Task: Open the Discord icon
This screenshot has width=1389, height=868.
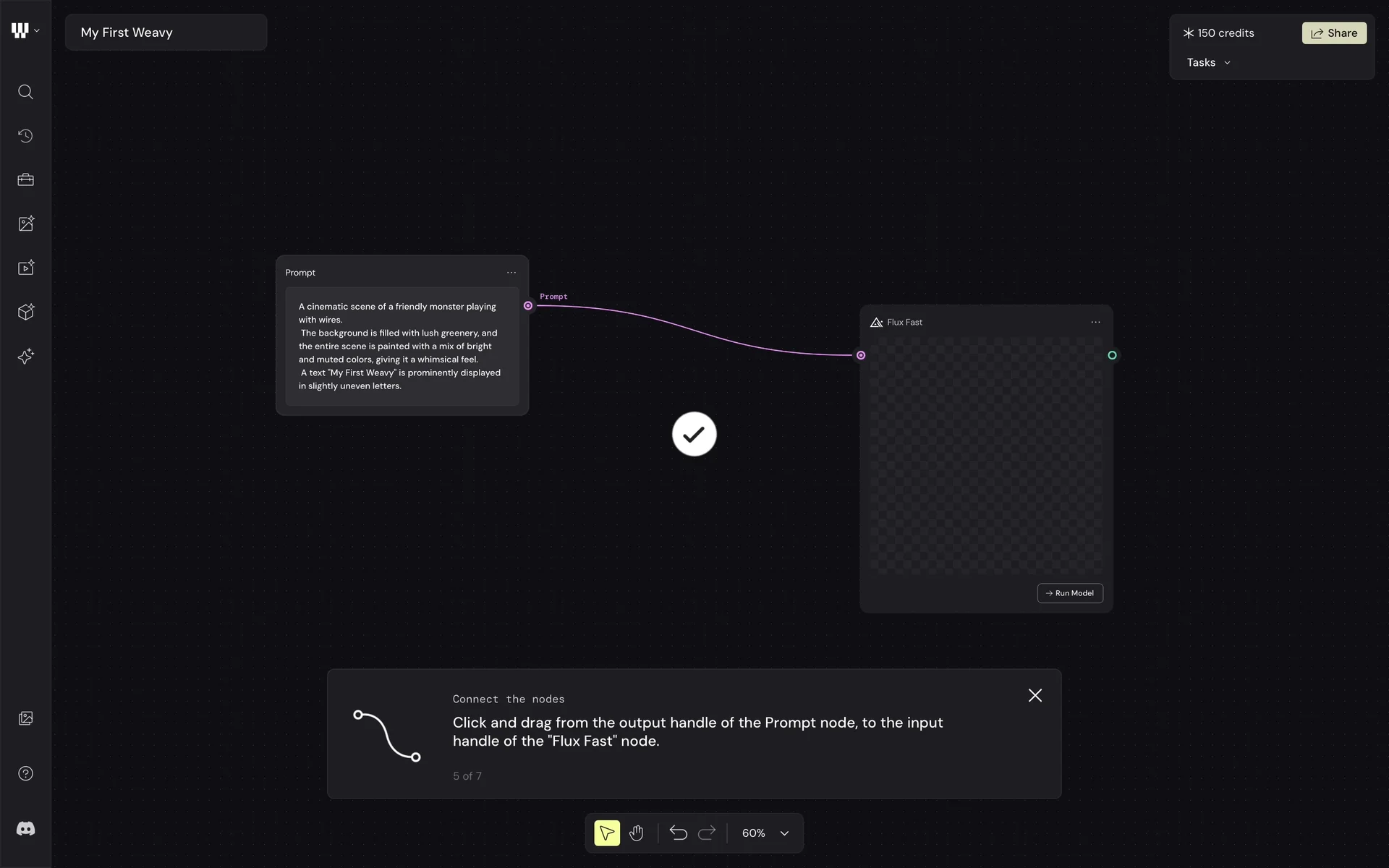Action: point(25,829)
